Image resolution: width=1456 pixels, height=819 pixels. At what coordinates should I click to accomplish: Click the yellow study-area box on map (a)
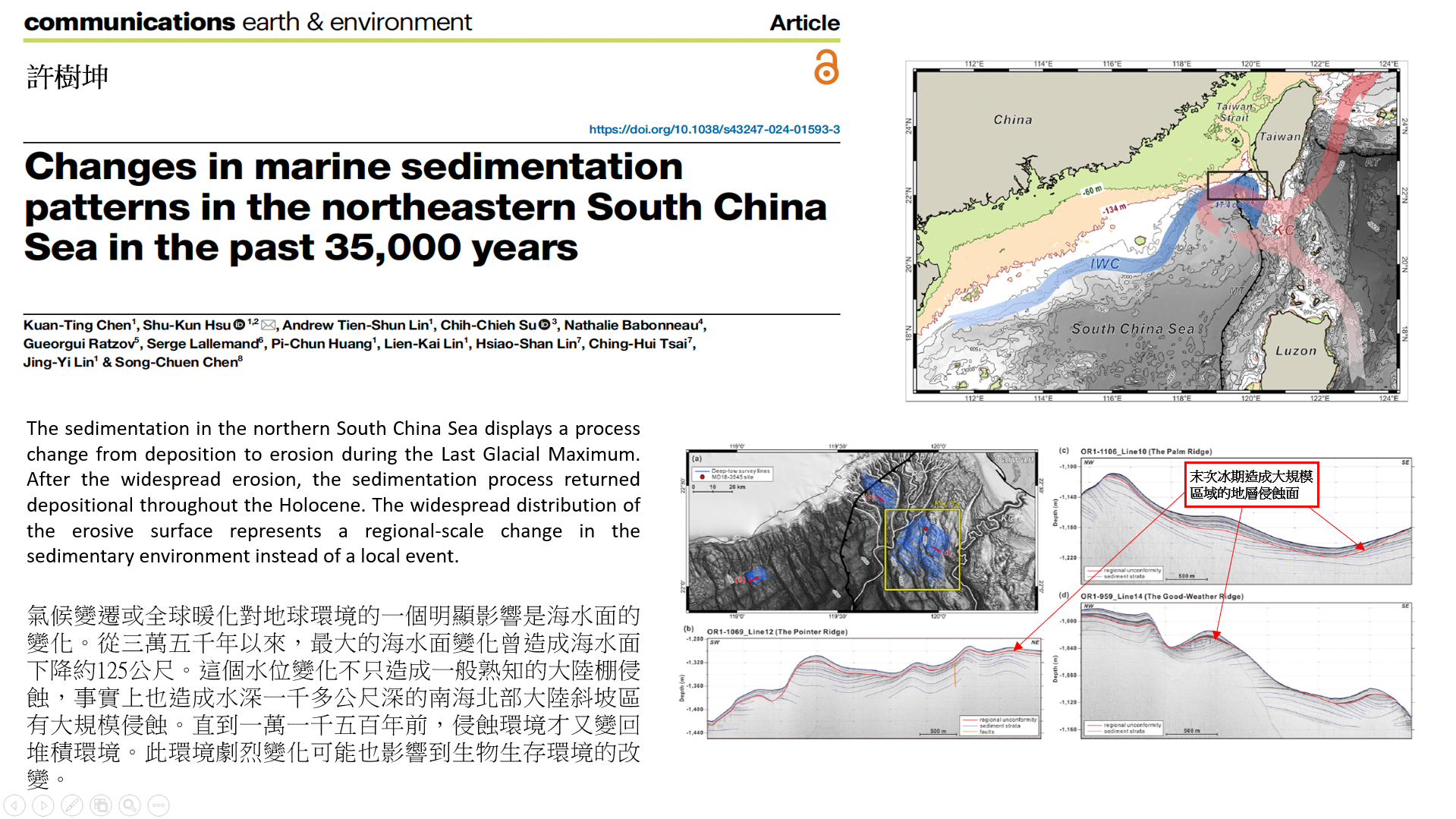(x=922, y=549)
